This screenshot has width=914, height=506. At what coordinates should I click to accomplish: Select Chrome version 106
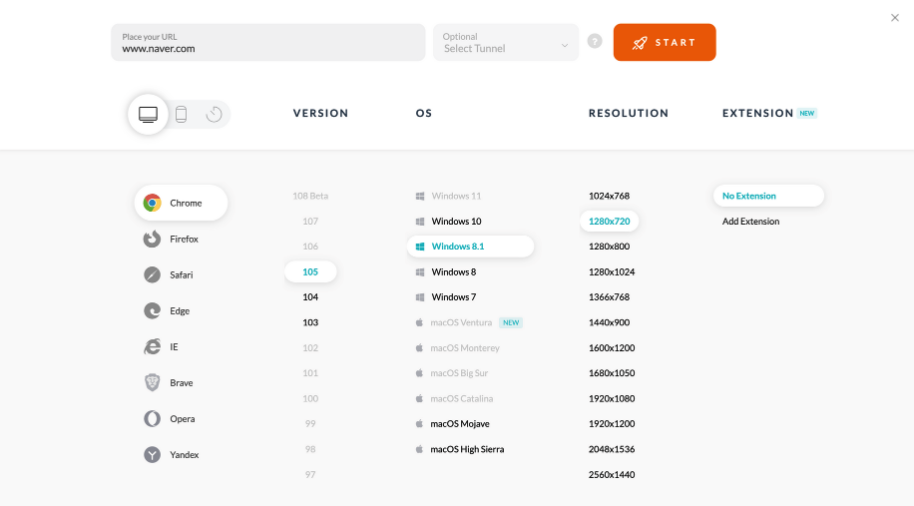[310, 247]
